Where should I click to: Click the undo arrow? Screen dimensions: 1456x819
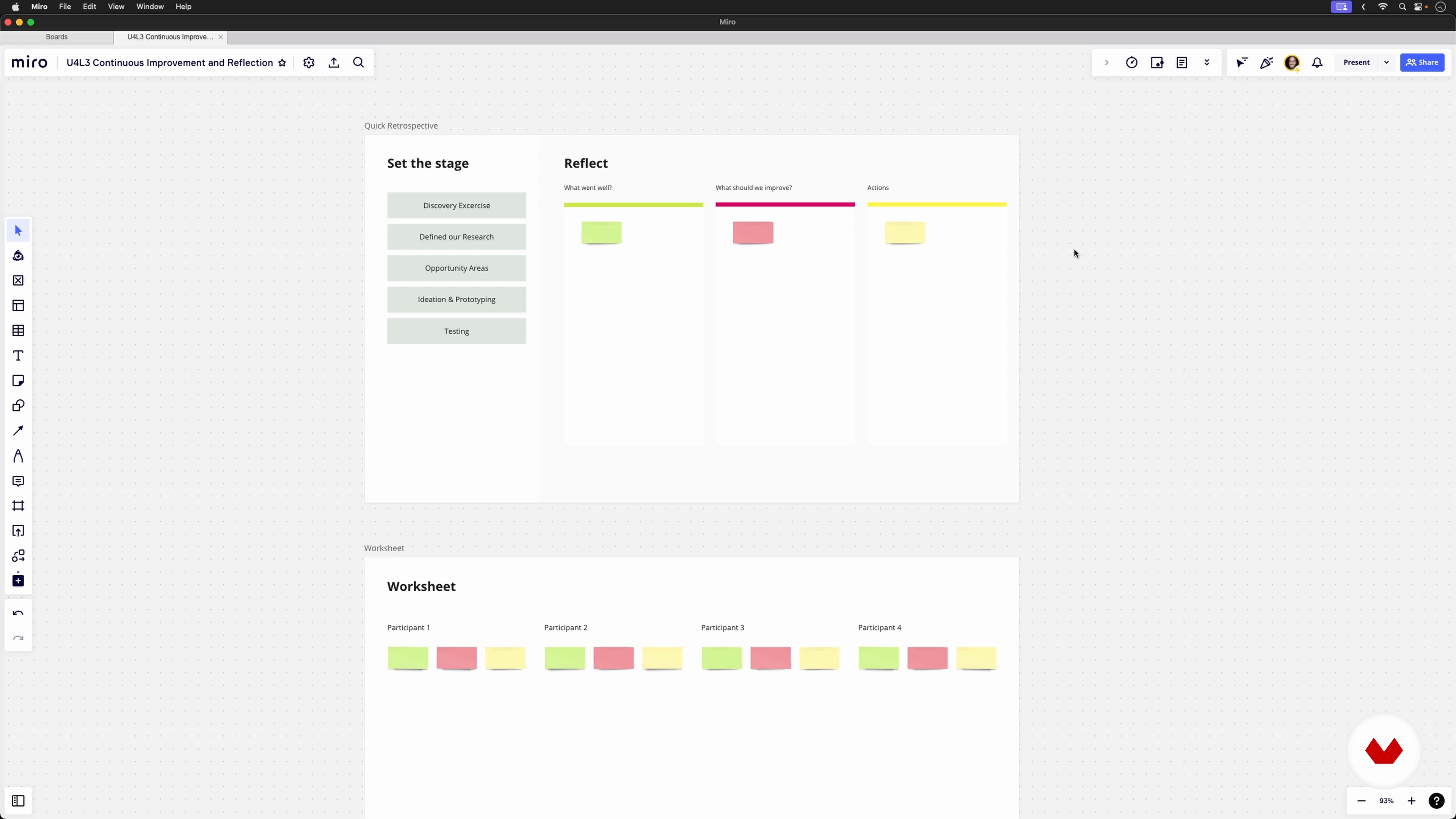coord(18,613)
